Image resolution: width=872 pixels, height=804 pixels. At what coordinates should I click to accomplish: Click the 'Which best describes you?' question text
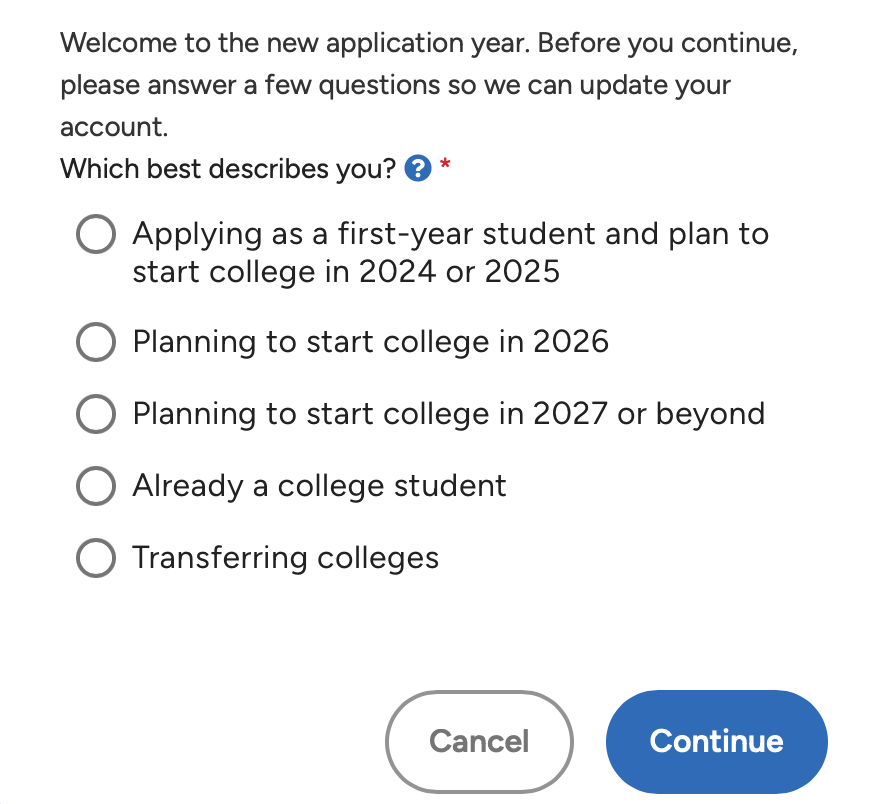(x=228, y=168)
